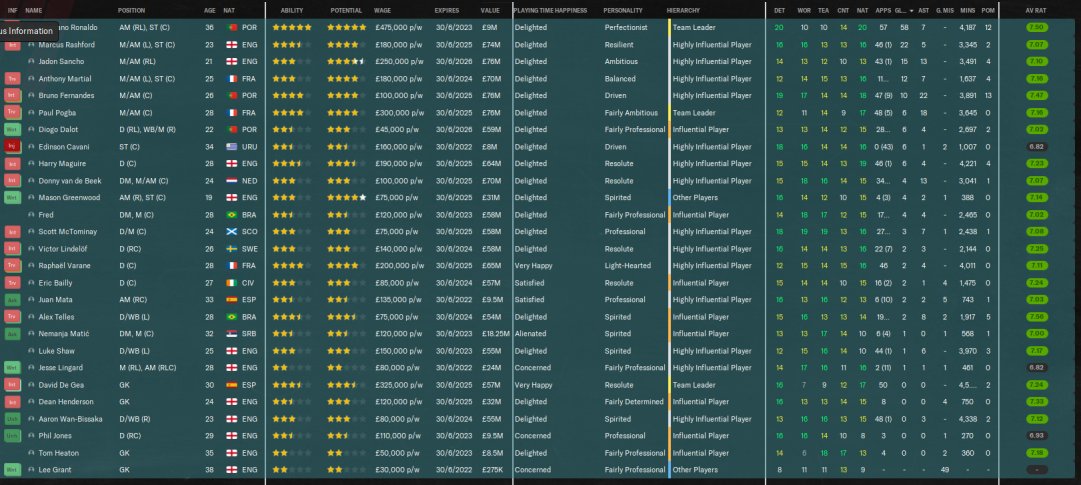This screenshot has width=1081, height=485.
Task: Sort by the Av Rat column header
Action: pos(1036,11)
